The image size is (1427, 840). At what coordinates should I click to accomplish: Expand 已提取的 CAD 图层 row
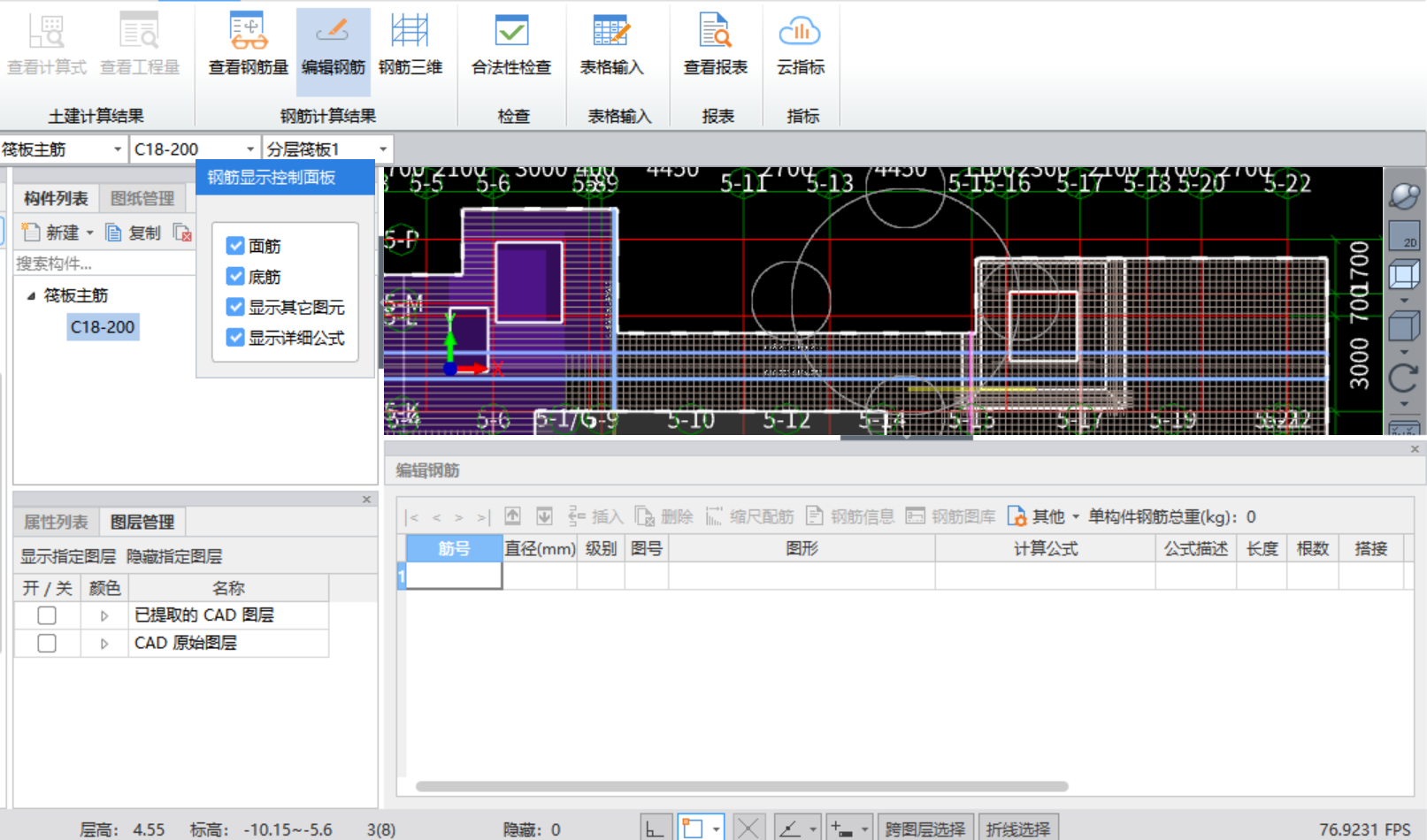(104, 615)
